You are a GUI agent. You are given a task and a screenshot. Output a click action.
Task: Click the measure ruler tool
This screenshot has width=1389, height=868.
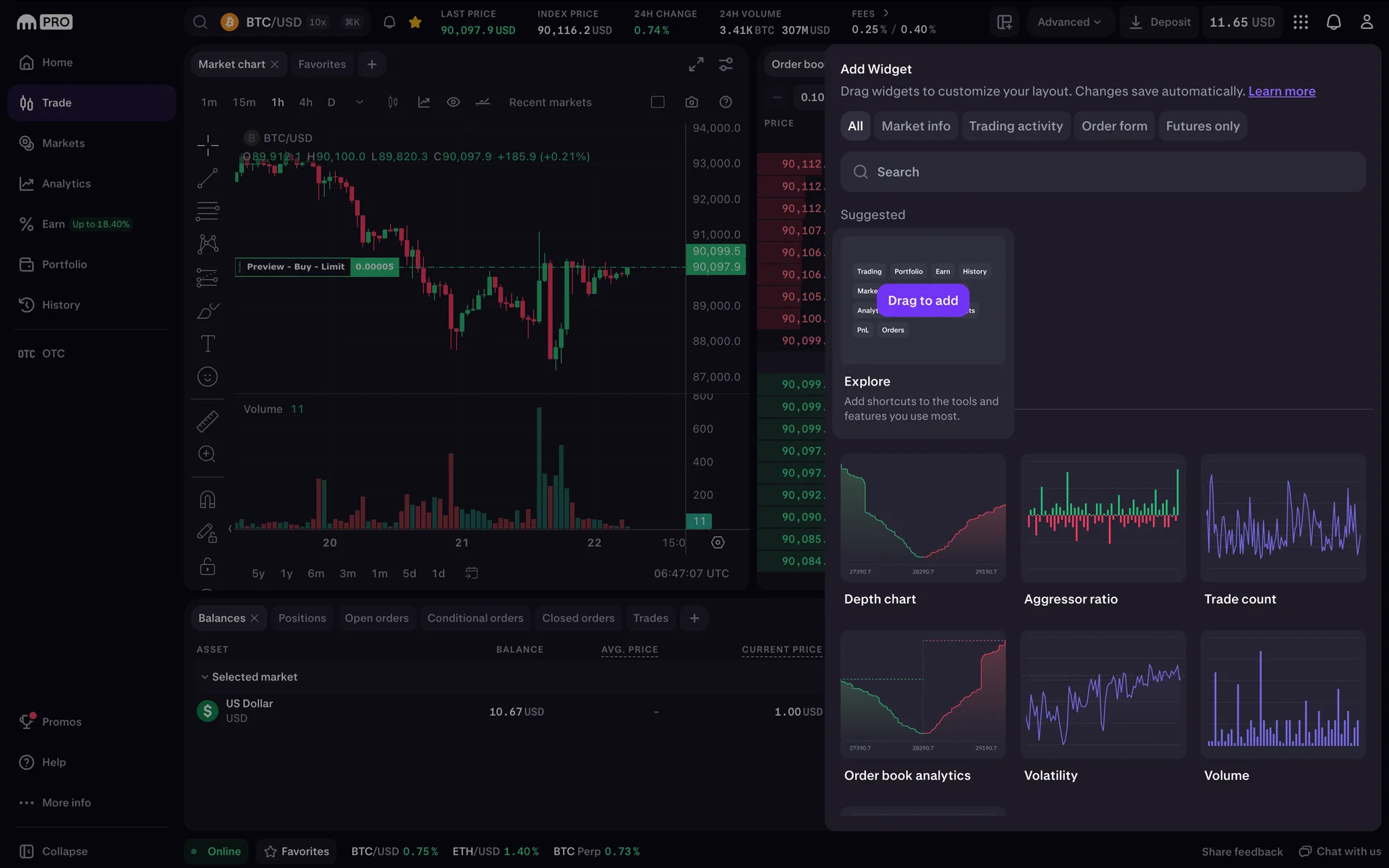[x=208, y=421]
